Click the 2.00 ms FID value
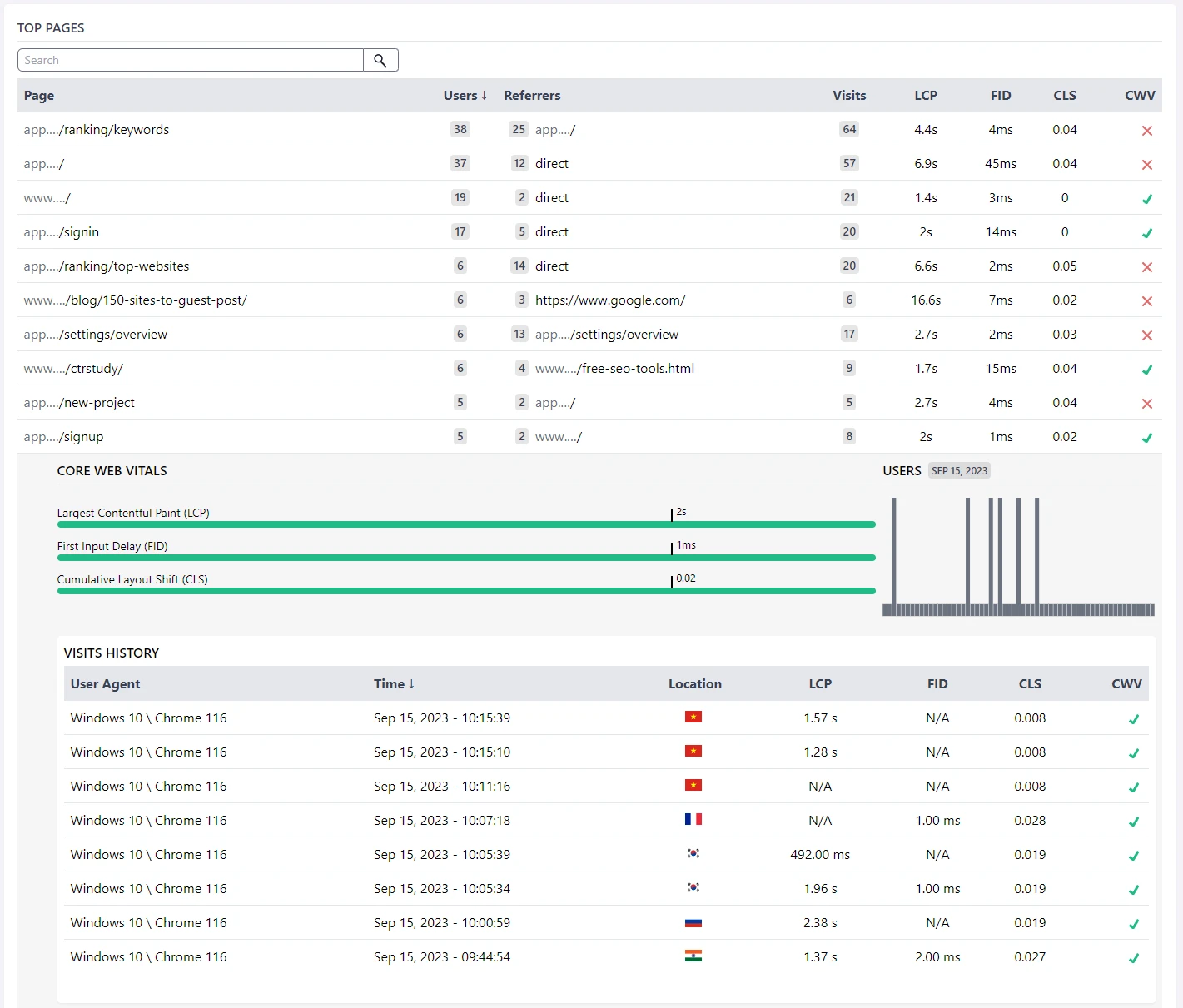This screenshot has height=1008, width=1183. pos(937,957)
